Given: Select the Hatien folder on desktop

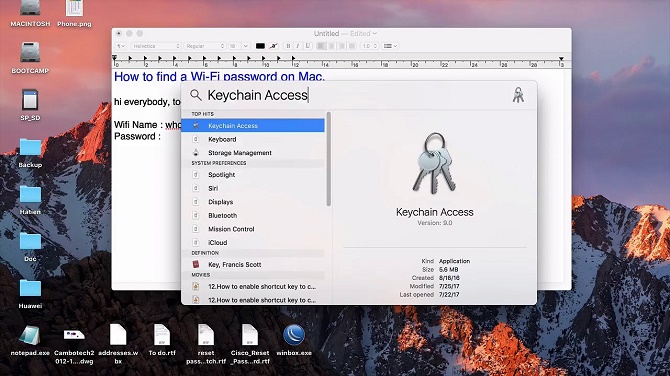Looking at the screenshot, I should pos(30,199).
